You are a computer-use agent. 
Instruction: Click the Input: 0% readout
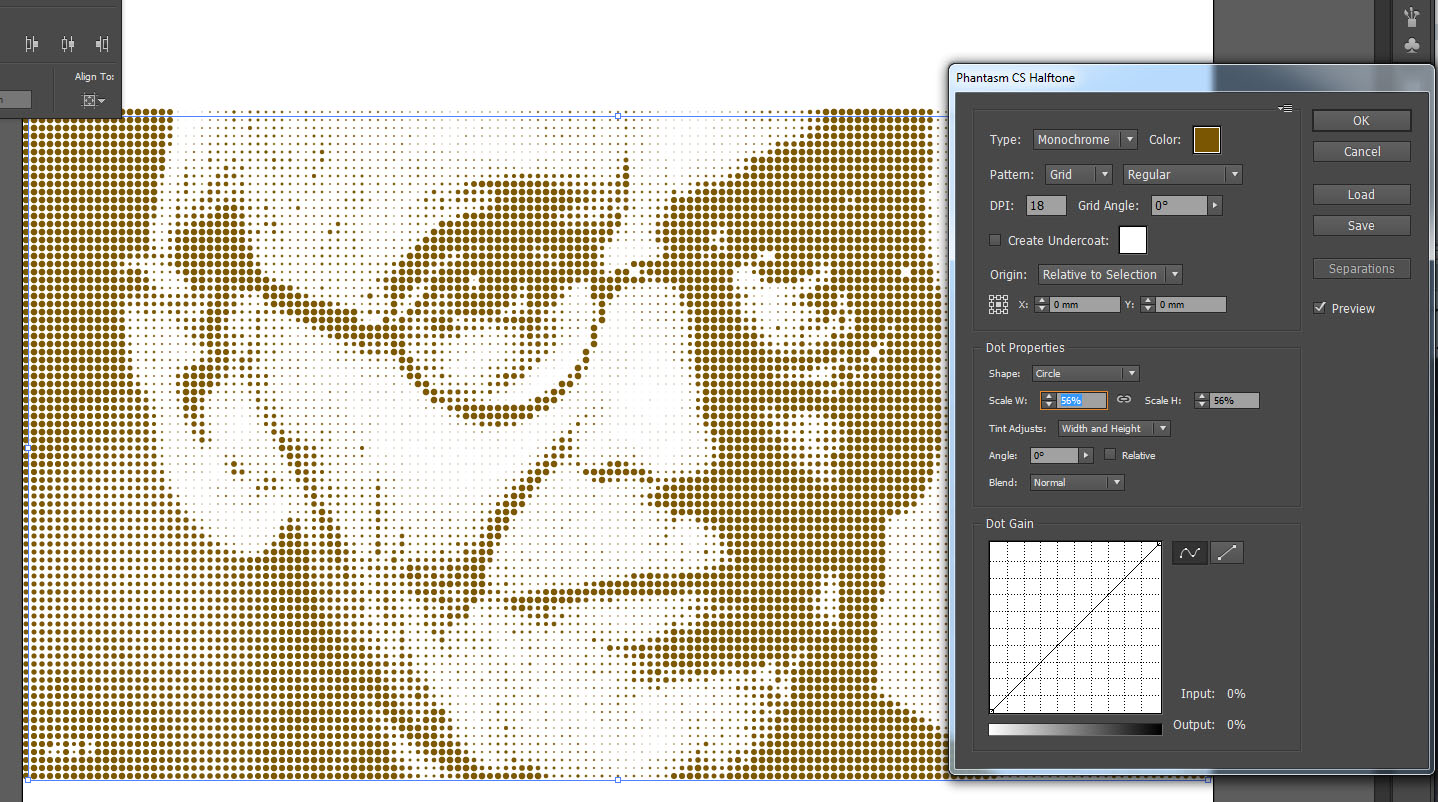click(x=1213, y=694)
